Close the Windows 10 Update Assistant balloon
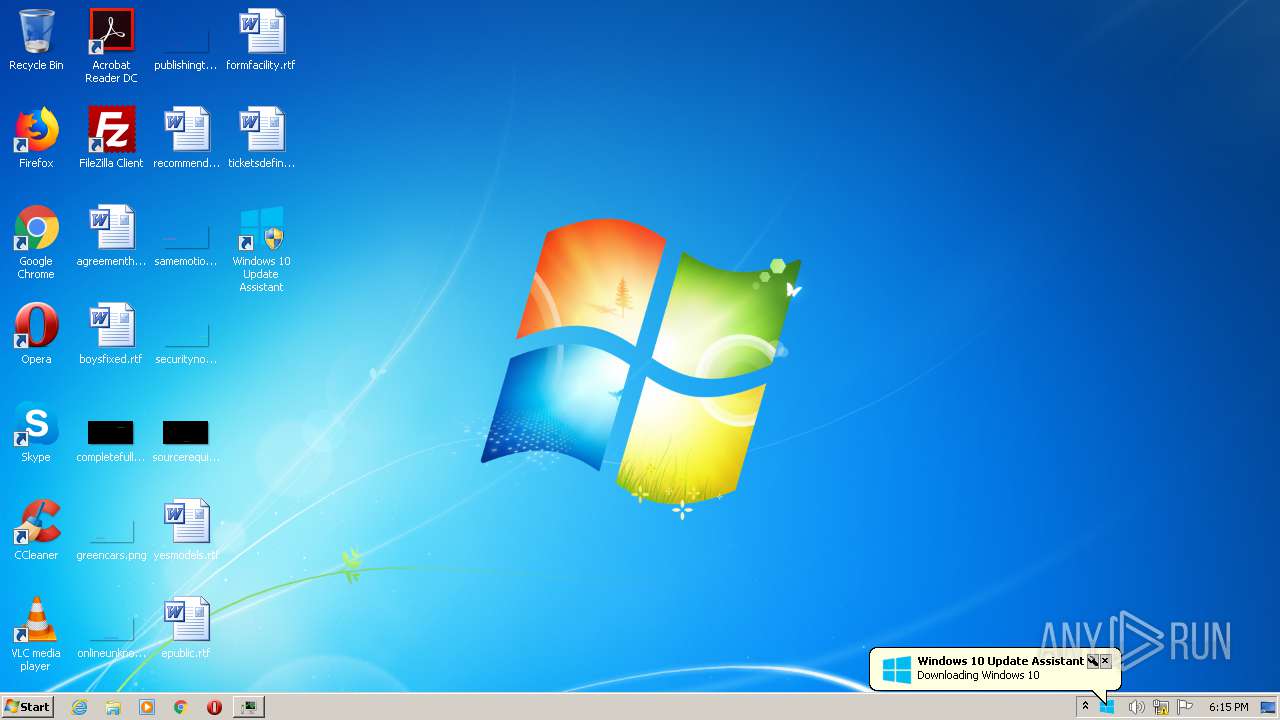 tap(1105, 661)
